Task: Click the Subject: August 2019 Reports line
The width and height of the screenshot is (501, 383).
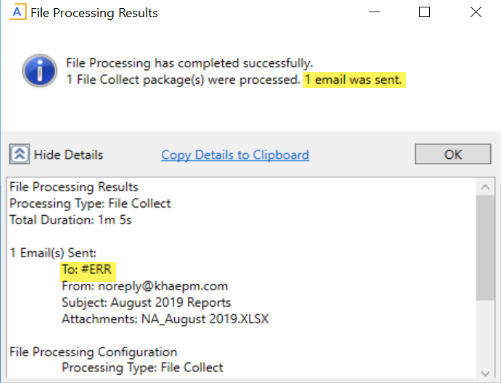Action: [x=146, y=302]
